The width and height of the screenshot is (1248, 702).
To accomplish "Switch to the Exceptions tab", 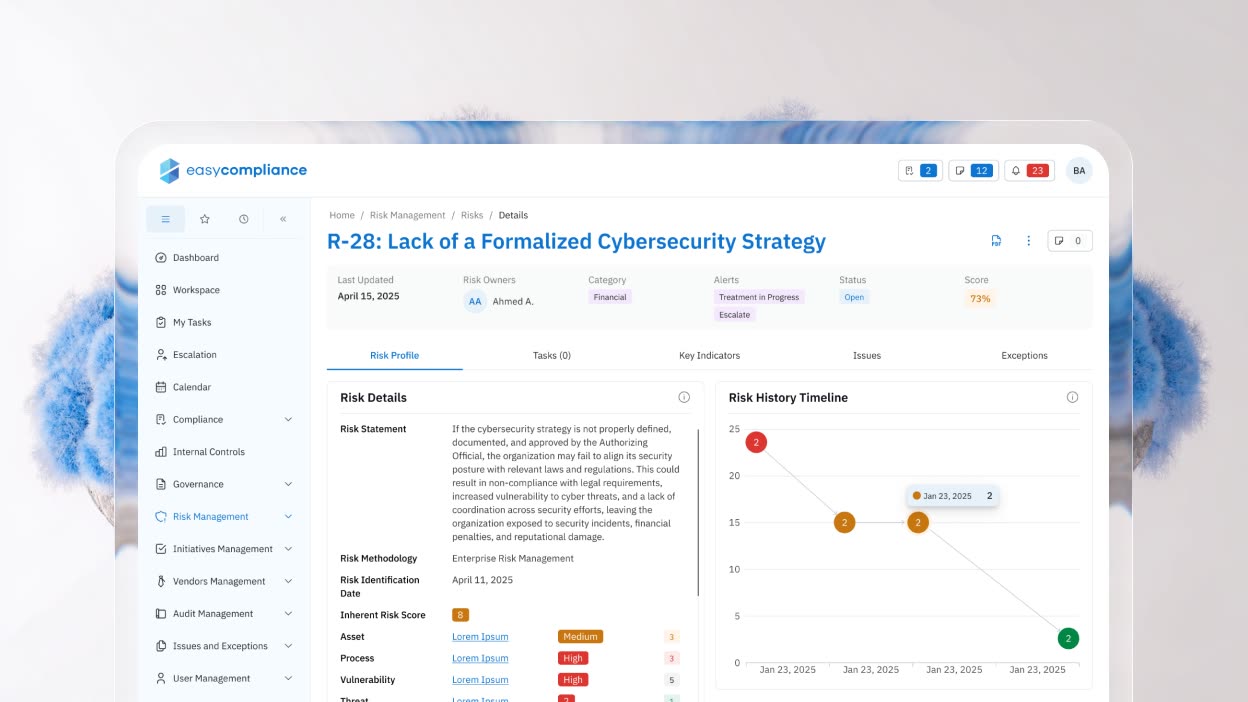I will pos(1024,355).
